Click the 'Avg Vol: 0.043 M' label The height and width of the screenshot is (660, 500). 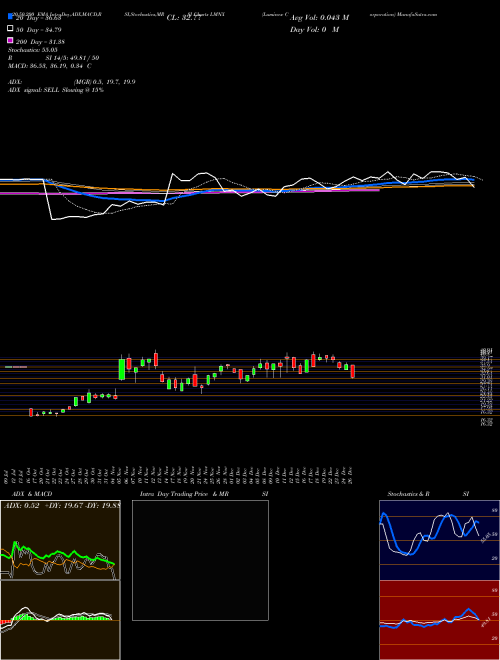319,18
